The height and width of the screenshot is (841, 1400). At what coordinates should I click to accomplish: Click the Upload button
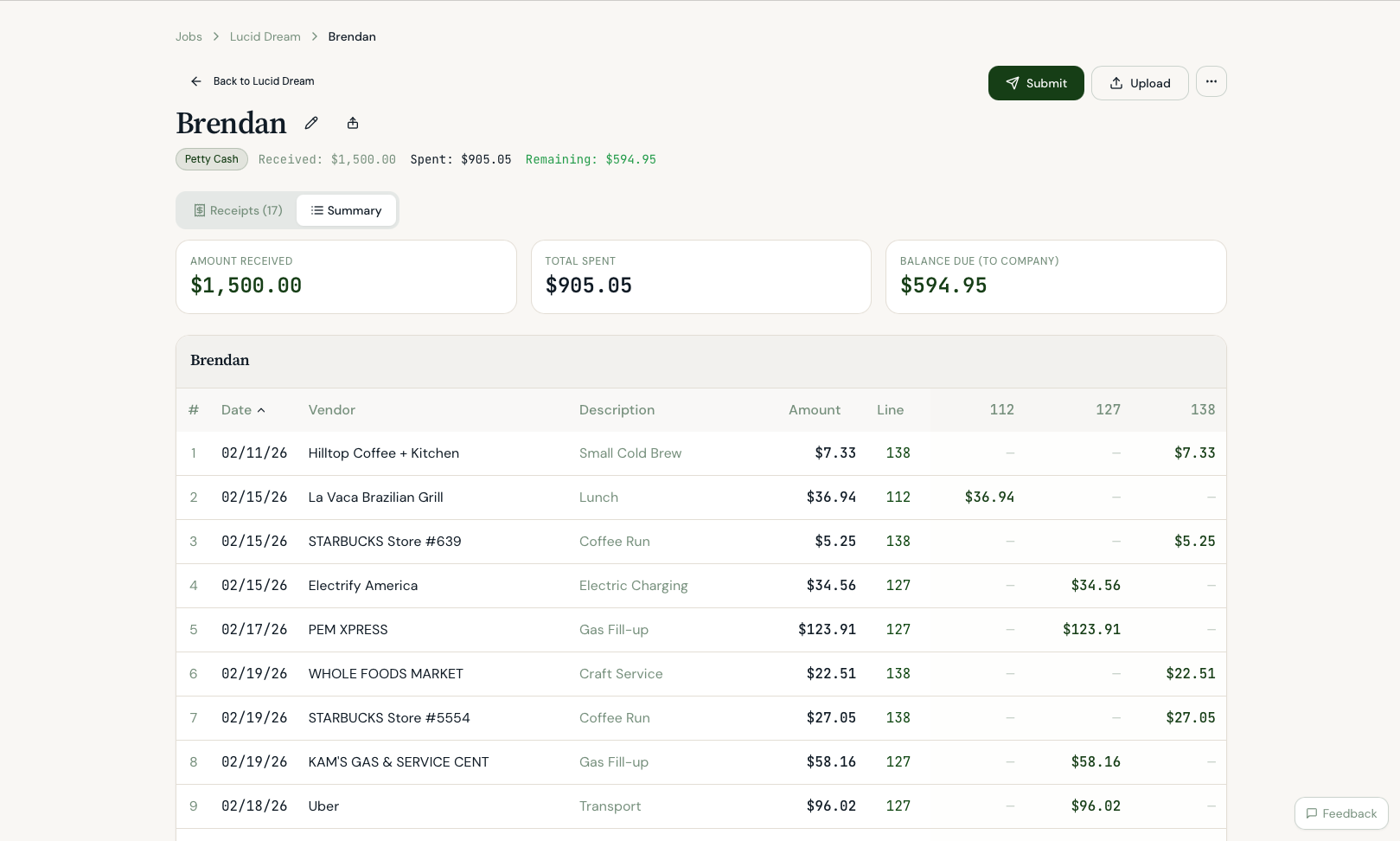pos(1139,83)
